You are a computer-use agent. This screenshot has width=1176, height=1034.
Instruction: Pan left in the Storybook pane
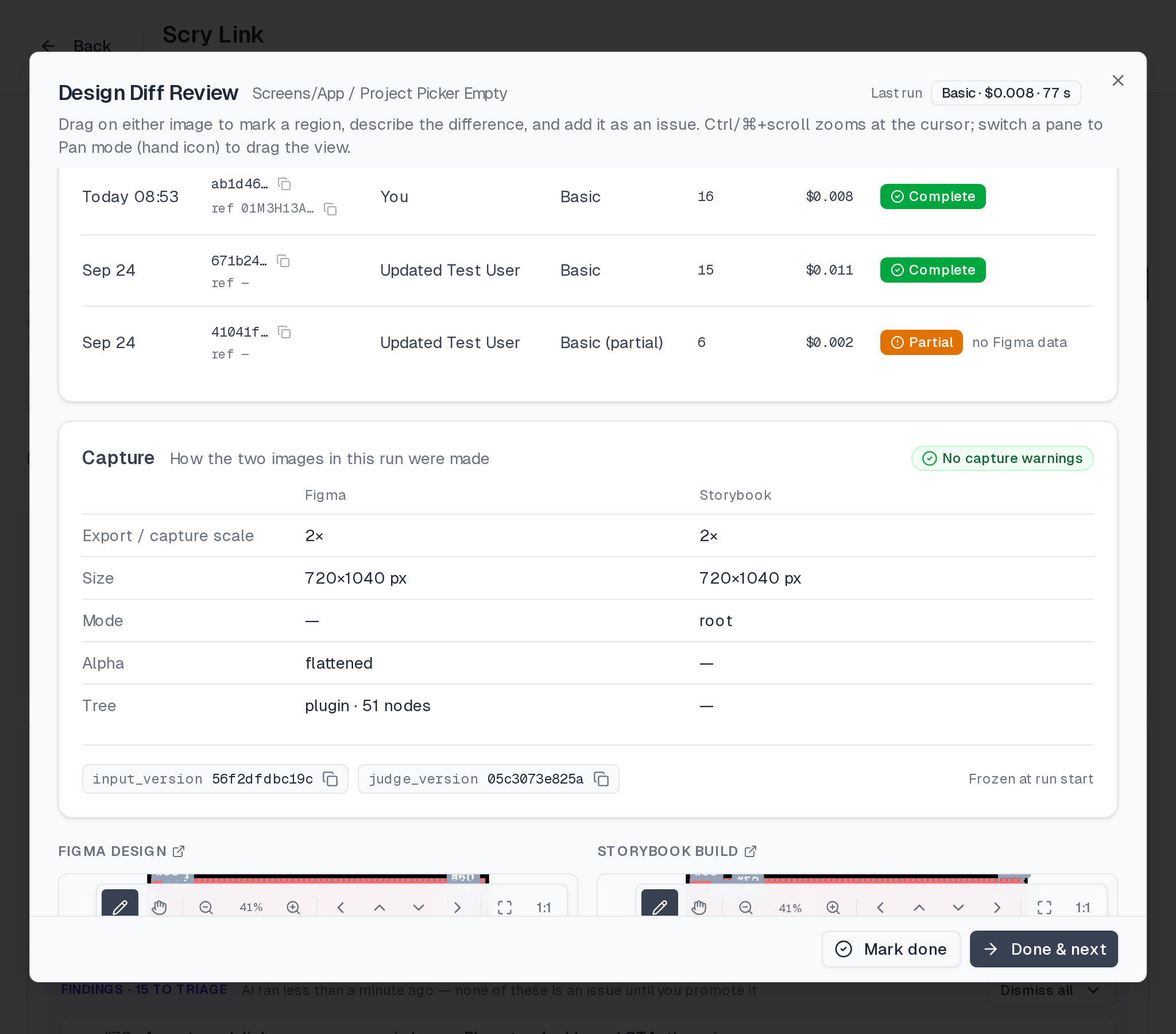click(x=880, y=908)
